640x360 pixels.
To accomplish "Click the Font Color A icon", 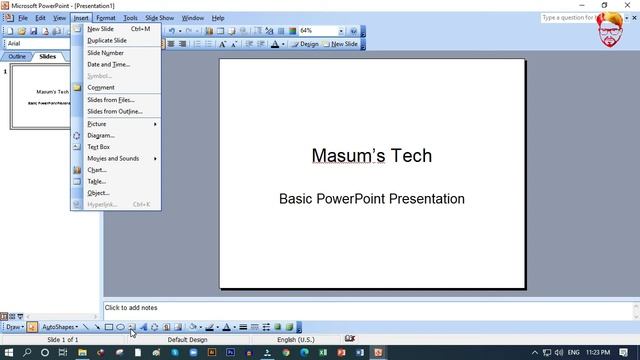I will point(275,44).
